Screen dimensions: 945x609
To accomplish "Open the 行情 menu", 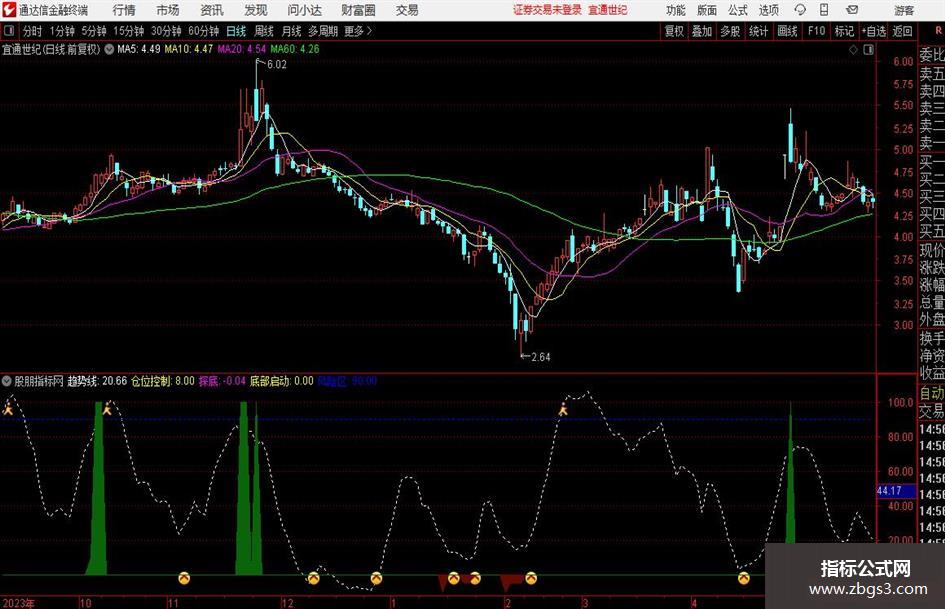I will (124, 10).
